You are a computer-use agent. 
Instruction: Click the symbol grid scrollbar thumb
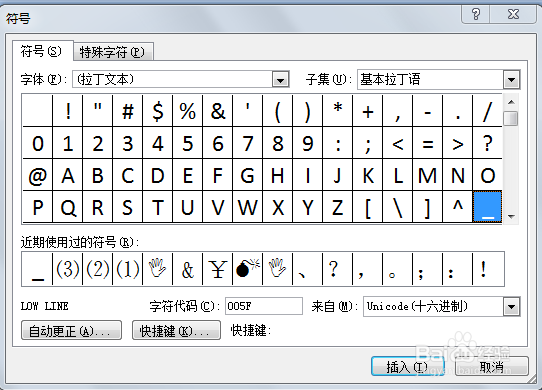[x=512, y=119]
